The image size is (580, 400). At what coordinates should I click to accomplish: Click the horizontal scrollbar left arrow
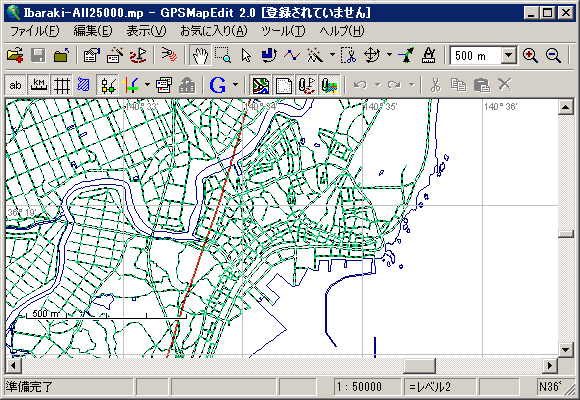(14, 366)
